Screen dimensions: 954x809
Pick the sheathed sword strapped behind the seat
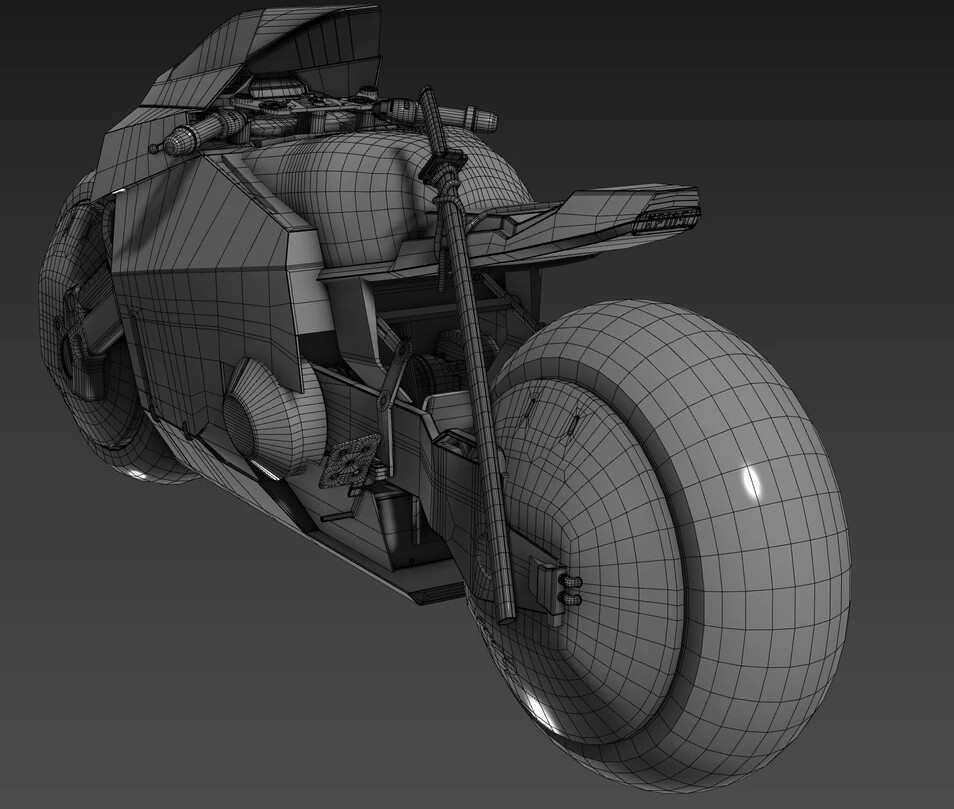tap(467, 353)
